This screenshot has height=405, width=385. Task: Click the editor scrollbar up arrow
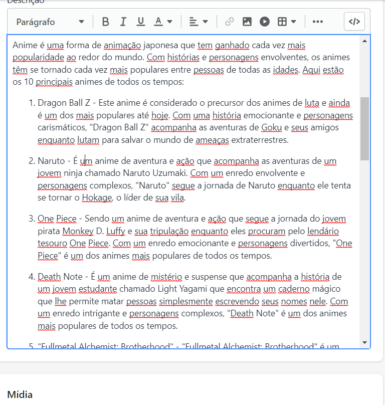coord(364,41)
